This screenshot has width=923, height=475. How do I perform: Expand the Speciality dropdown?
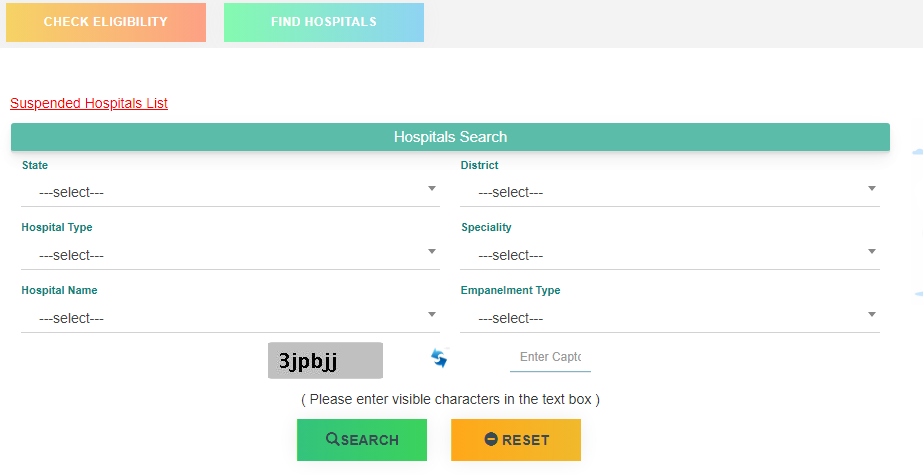(x=670, y=255)
